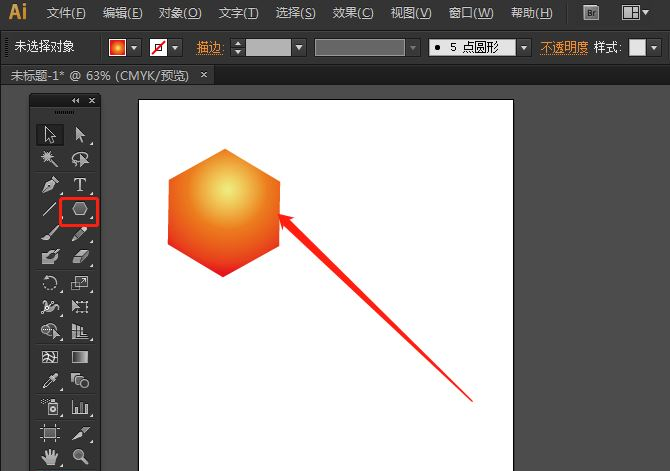Select the Magic Wand tool
The image size is (670, 471).
point(50,159)
